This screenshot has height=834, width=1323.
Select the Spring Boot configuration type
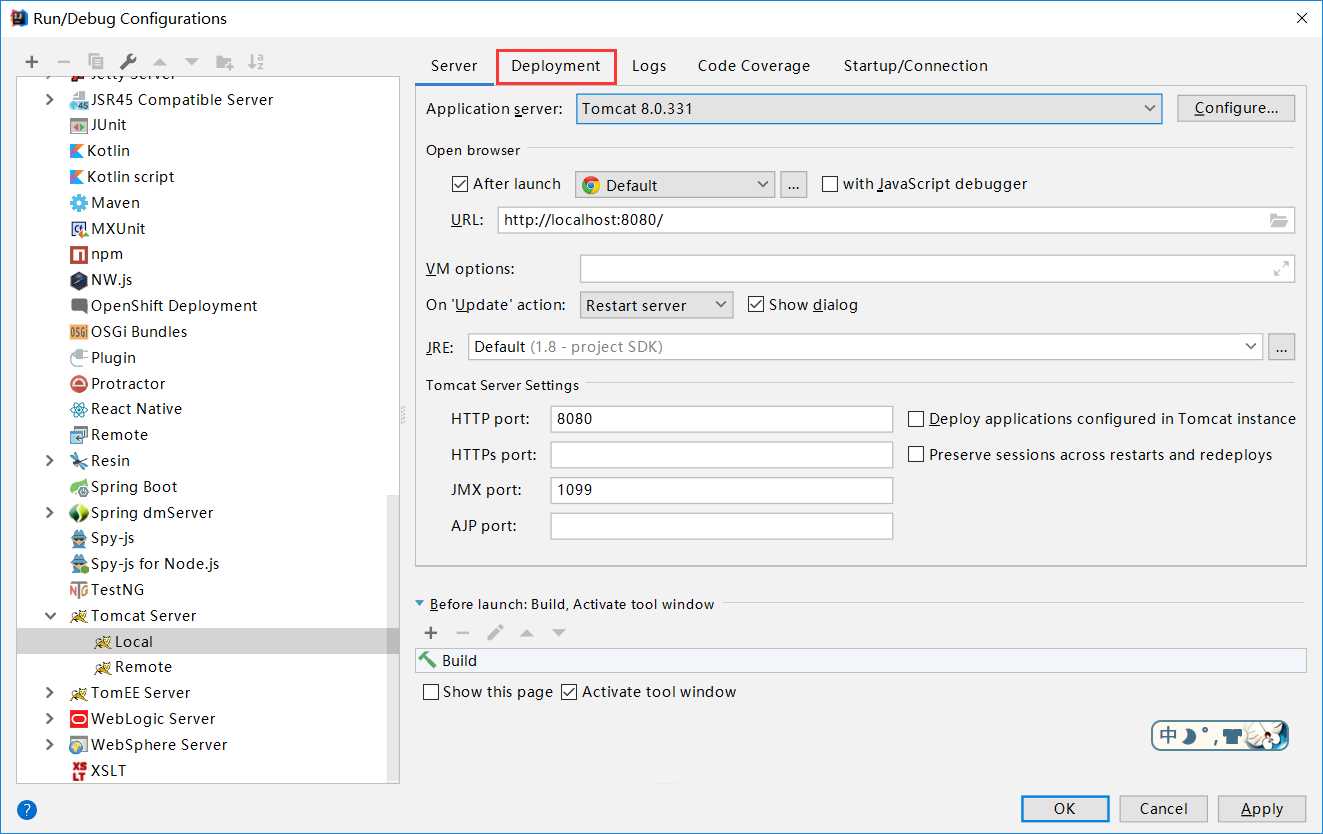[124, 487]
